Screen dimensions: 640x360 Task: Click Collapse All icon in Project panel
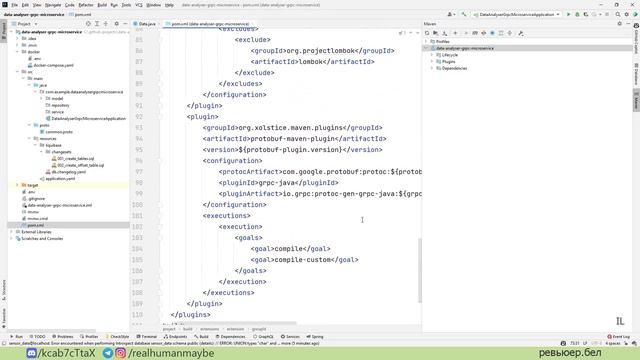(106, 24)
